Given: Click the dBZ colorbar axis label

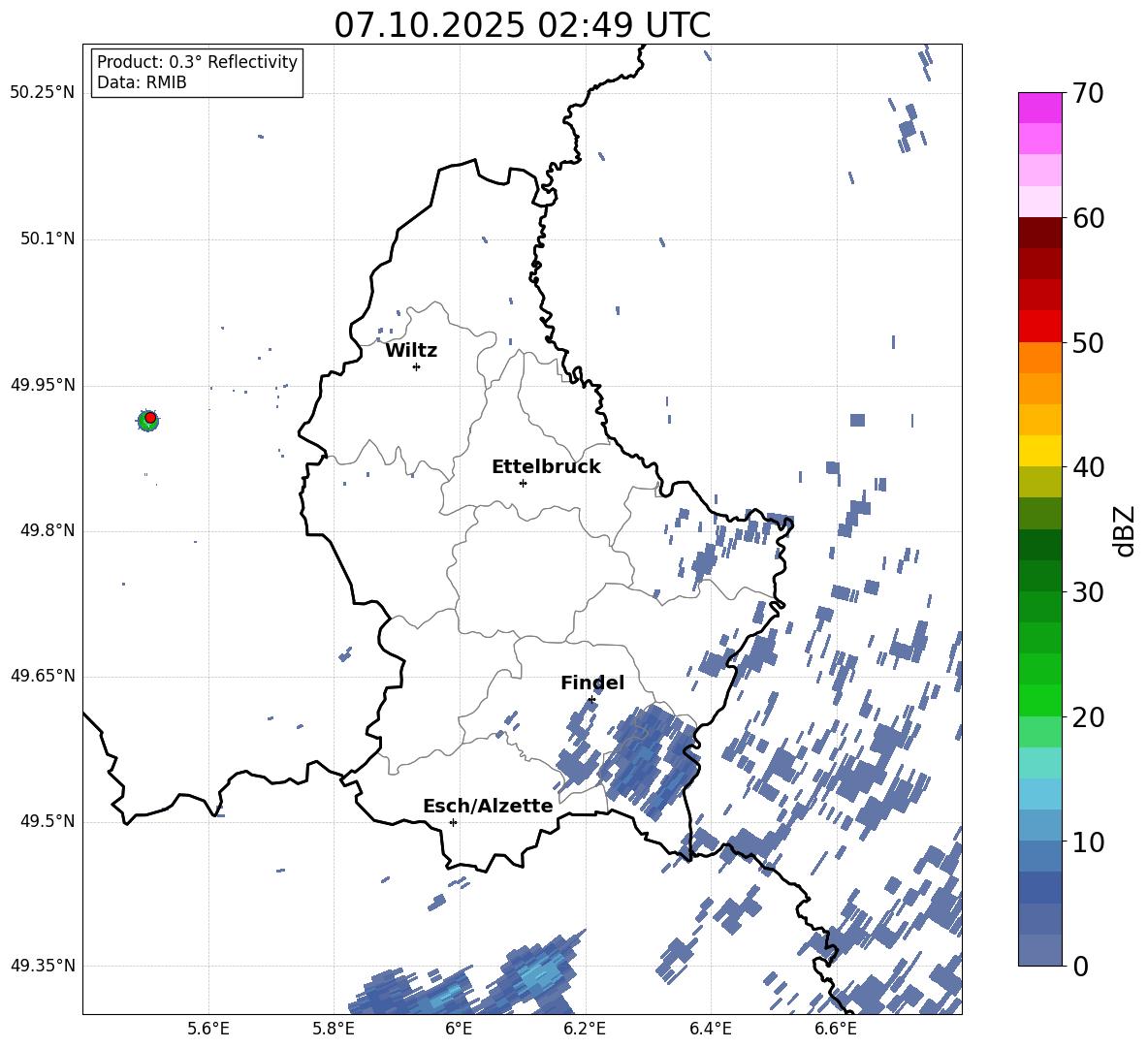Looking at the screenshot, I should pyautogui.click(x=1123, y=530).
